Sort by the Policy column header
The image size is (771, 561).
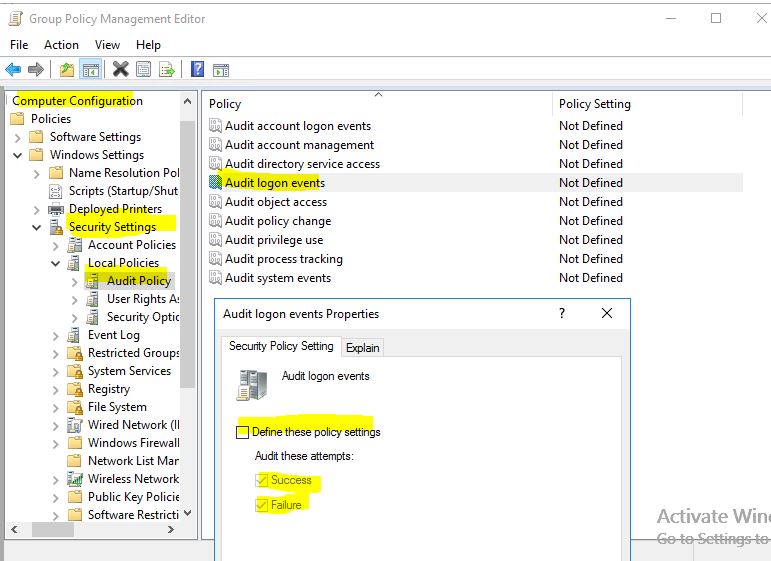click(x=378, y=104)
